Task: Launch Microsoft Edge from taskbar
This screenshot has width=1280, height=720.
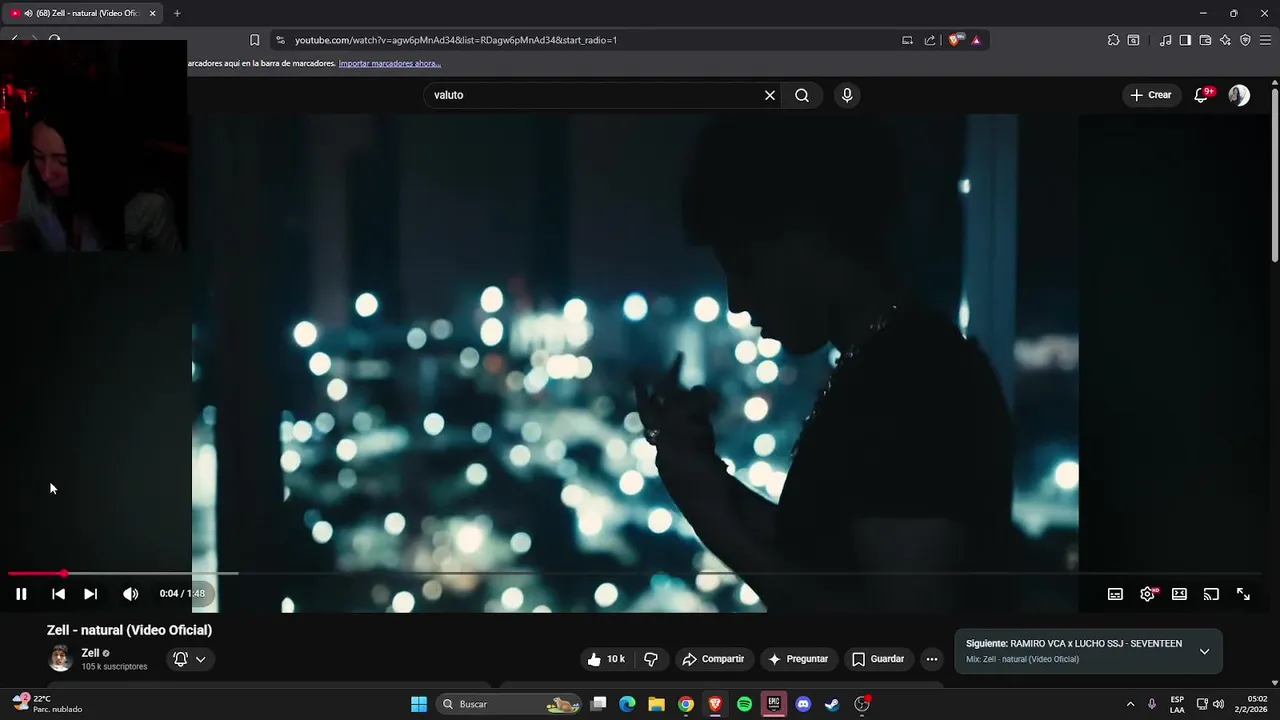Action: (627, 704)
